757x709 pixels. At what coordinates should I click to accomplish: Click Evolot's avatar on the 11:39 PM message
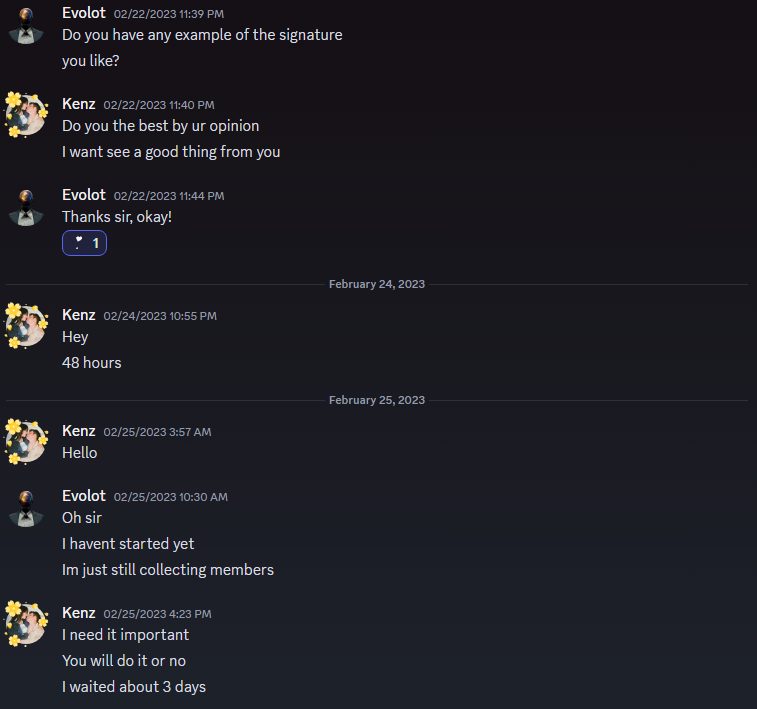tap(26, 26)
